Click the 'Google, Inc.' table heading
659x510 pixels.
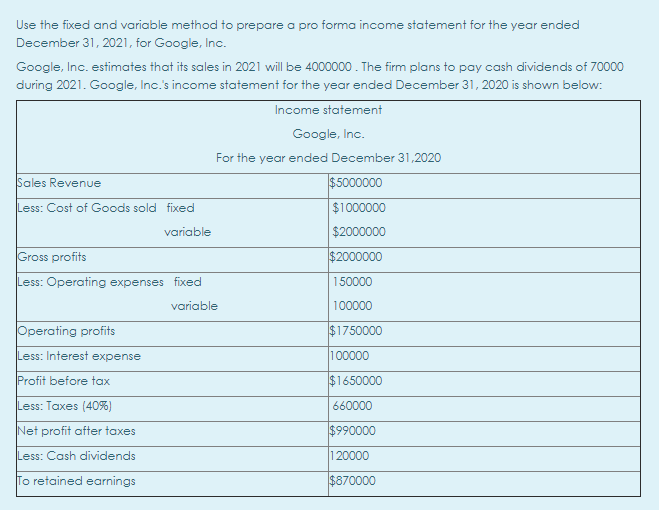328,134
